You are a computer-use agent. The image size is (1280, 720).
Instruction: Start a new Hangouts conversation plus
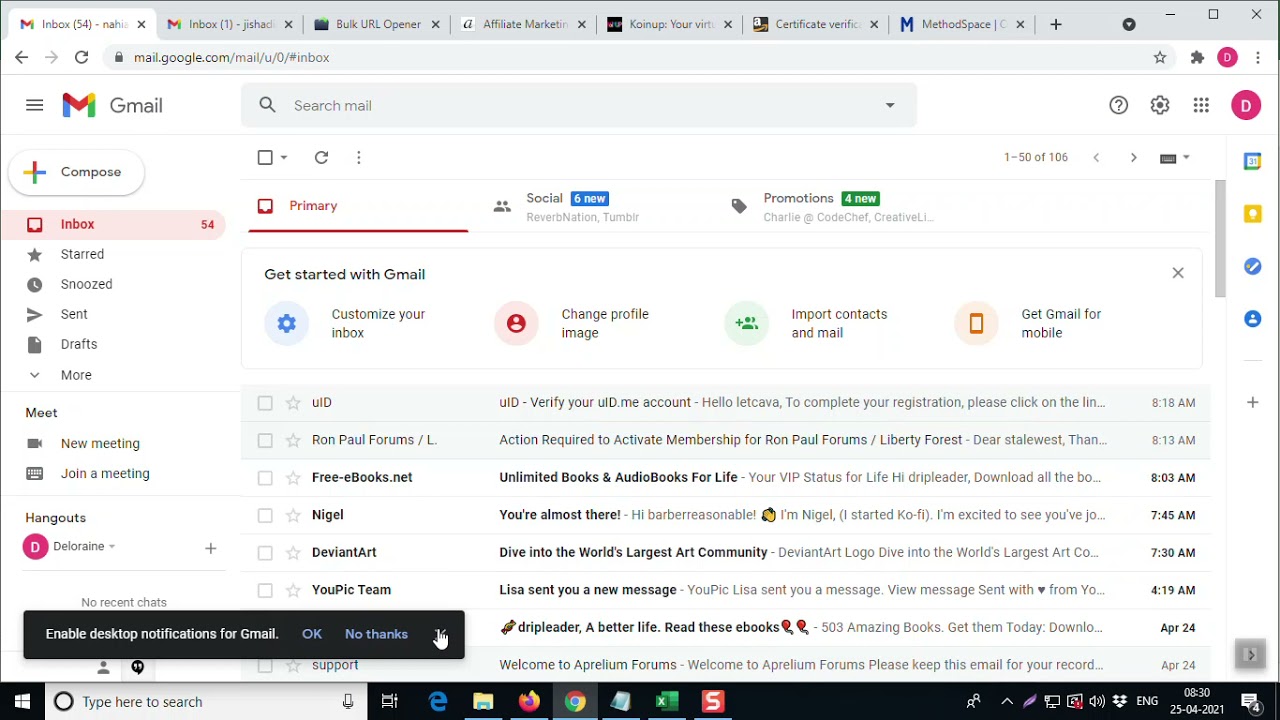(x=210, y=548)
